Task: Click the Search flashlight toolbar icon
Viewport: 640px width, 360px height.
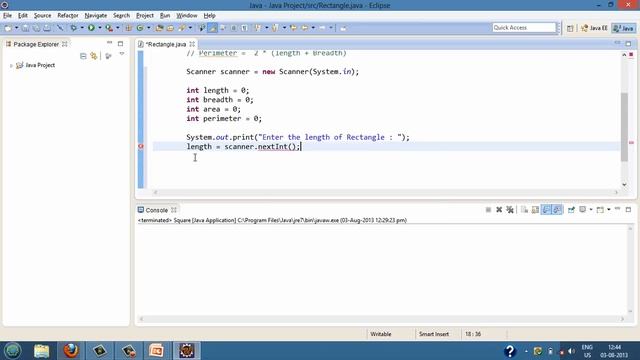Action: (182, 28)
